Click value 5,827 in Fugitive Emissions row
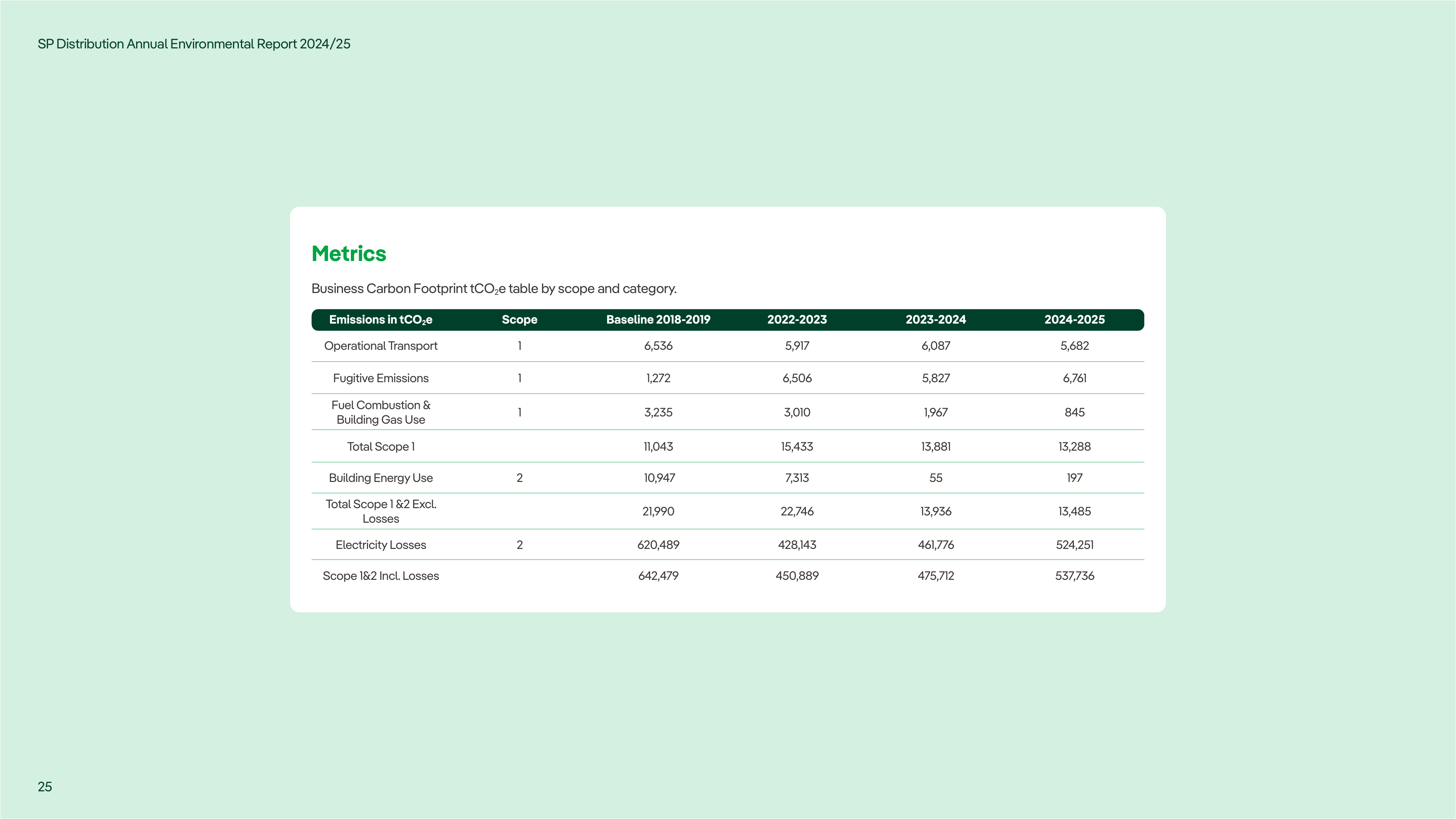 pyautogui.click(x=936, y=378)
